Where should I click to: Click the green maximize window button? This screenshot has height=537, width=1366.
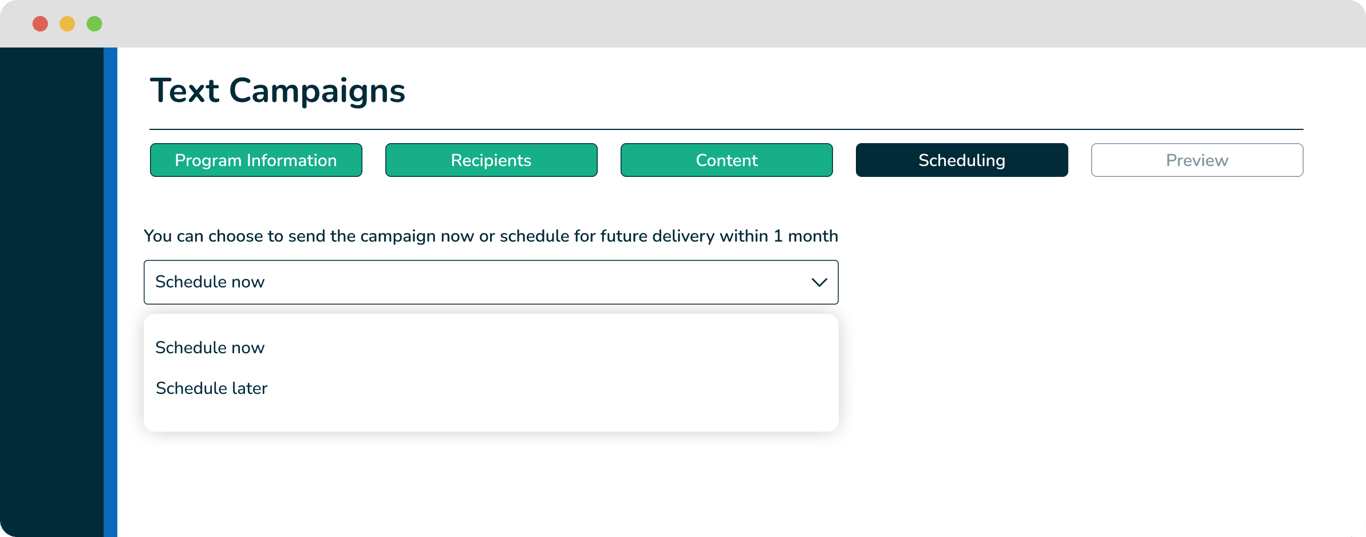click(94, 24)
